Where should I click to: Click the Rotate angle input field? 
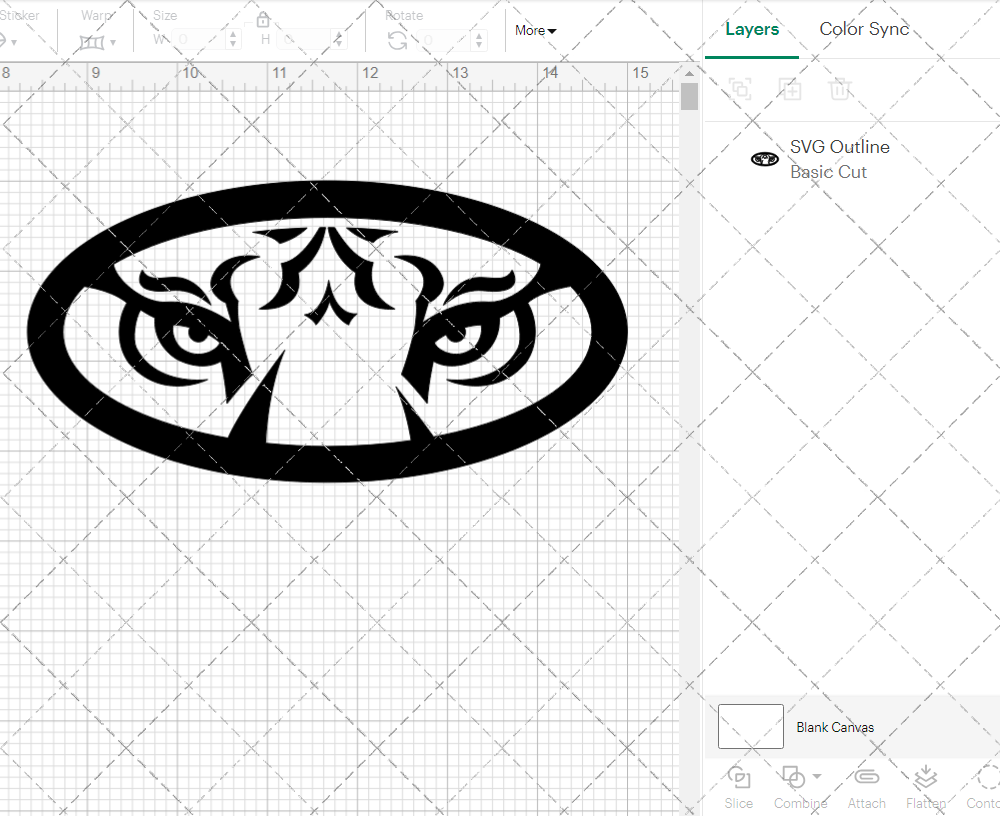click(x=445, y=40)
